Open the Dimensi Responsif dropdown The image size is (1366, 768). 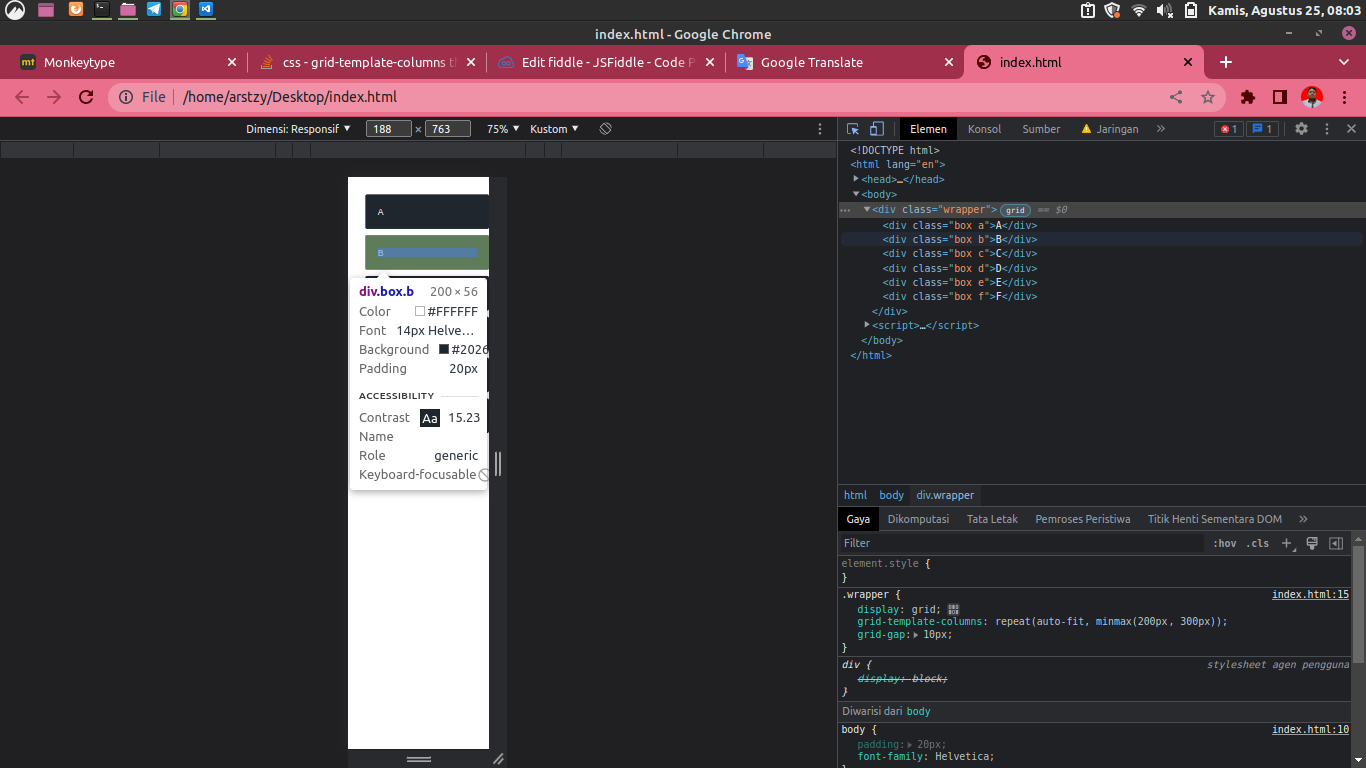point(298,129)
